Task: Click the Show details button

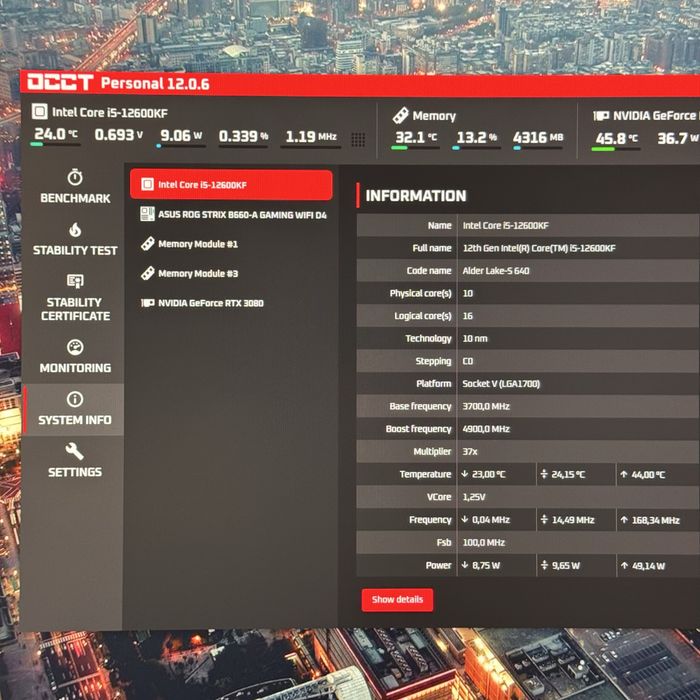Action: click(397, 600)
